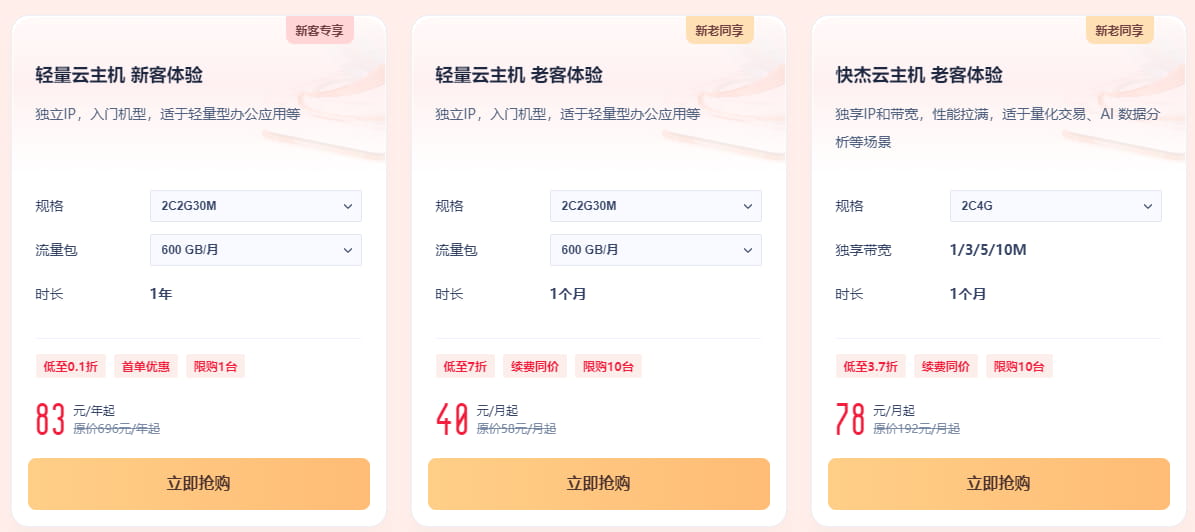Click the 低至7折 discount tag
The height and width of the screenshot is (532, 1195).
[464, 366]
